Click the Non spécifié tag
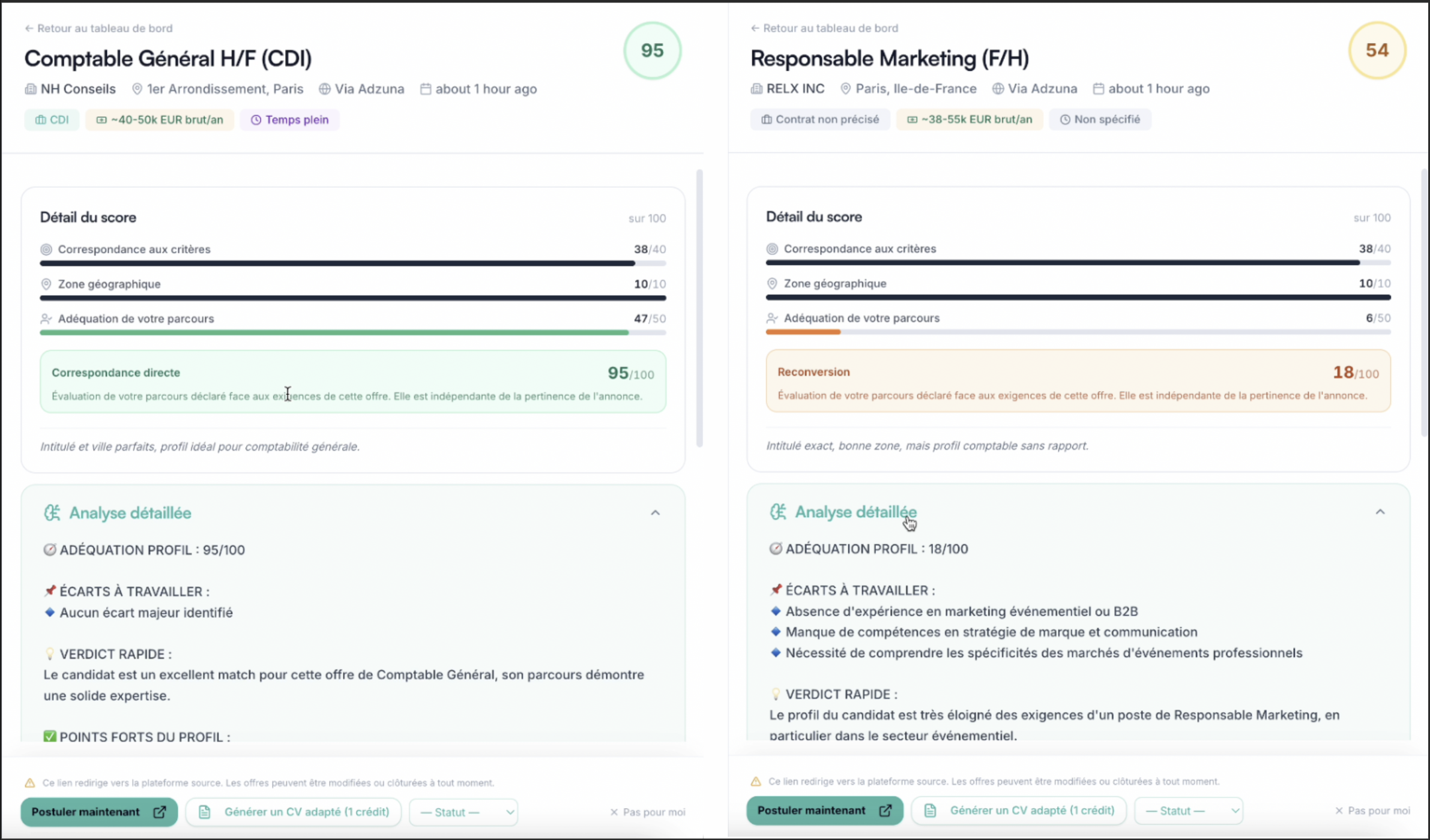The height and width of the screenshot is (840, 1430). (1100, 119)
